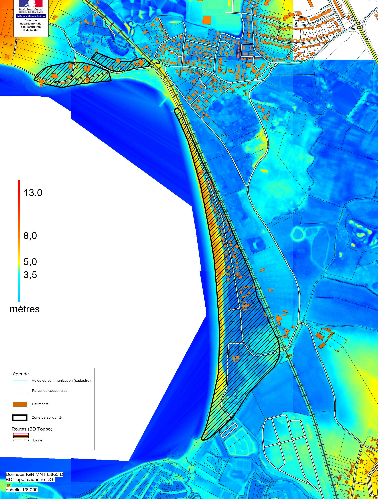
Task: Click the light blue line legend symbol
Action: (x=20, y=381)
